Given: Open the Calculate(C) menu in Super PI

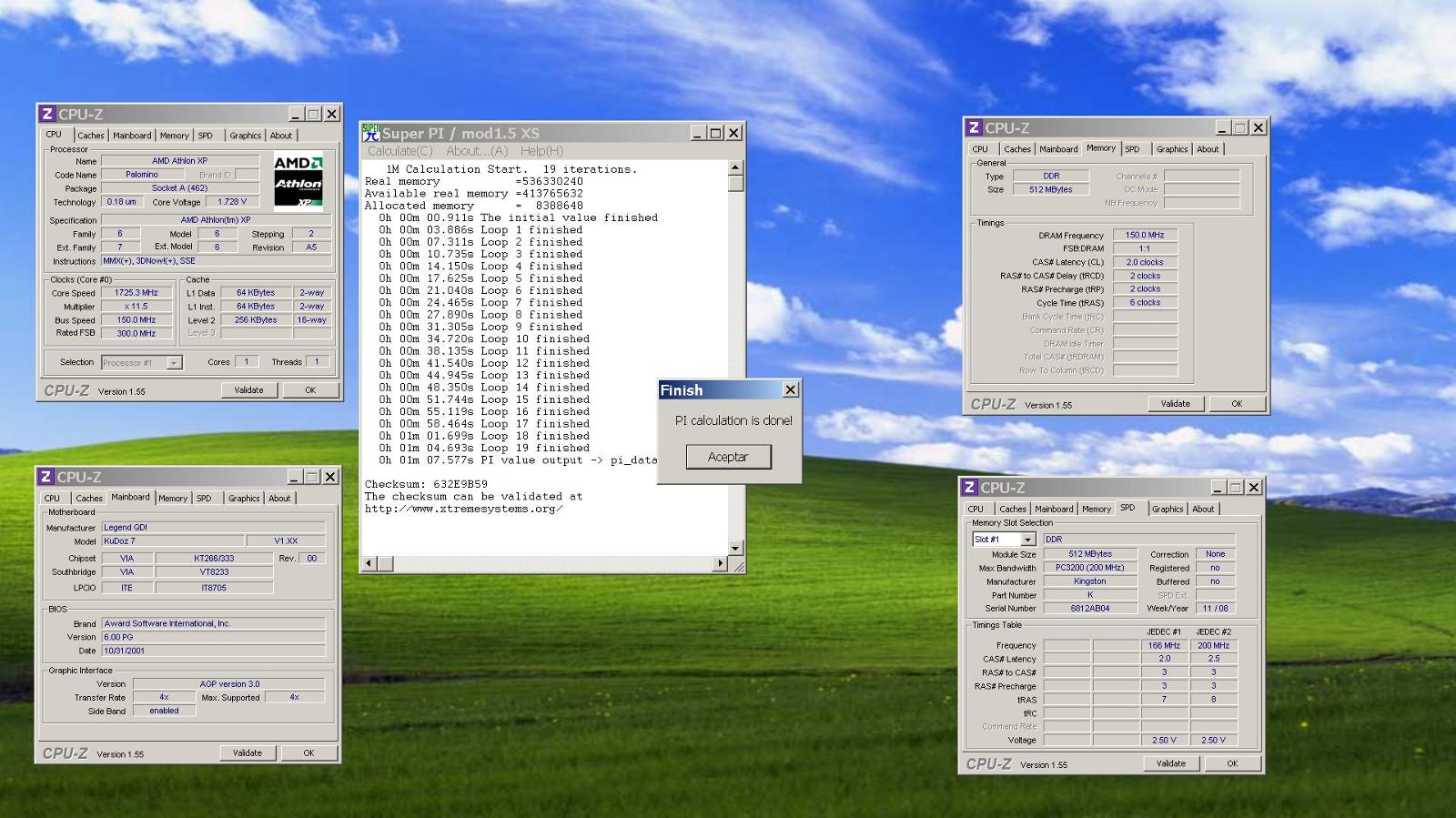Looking at the screenshot, I should (399, 151).
